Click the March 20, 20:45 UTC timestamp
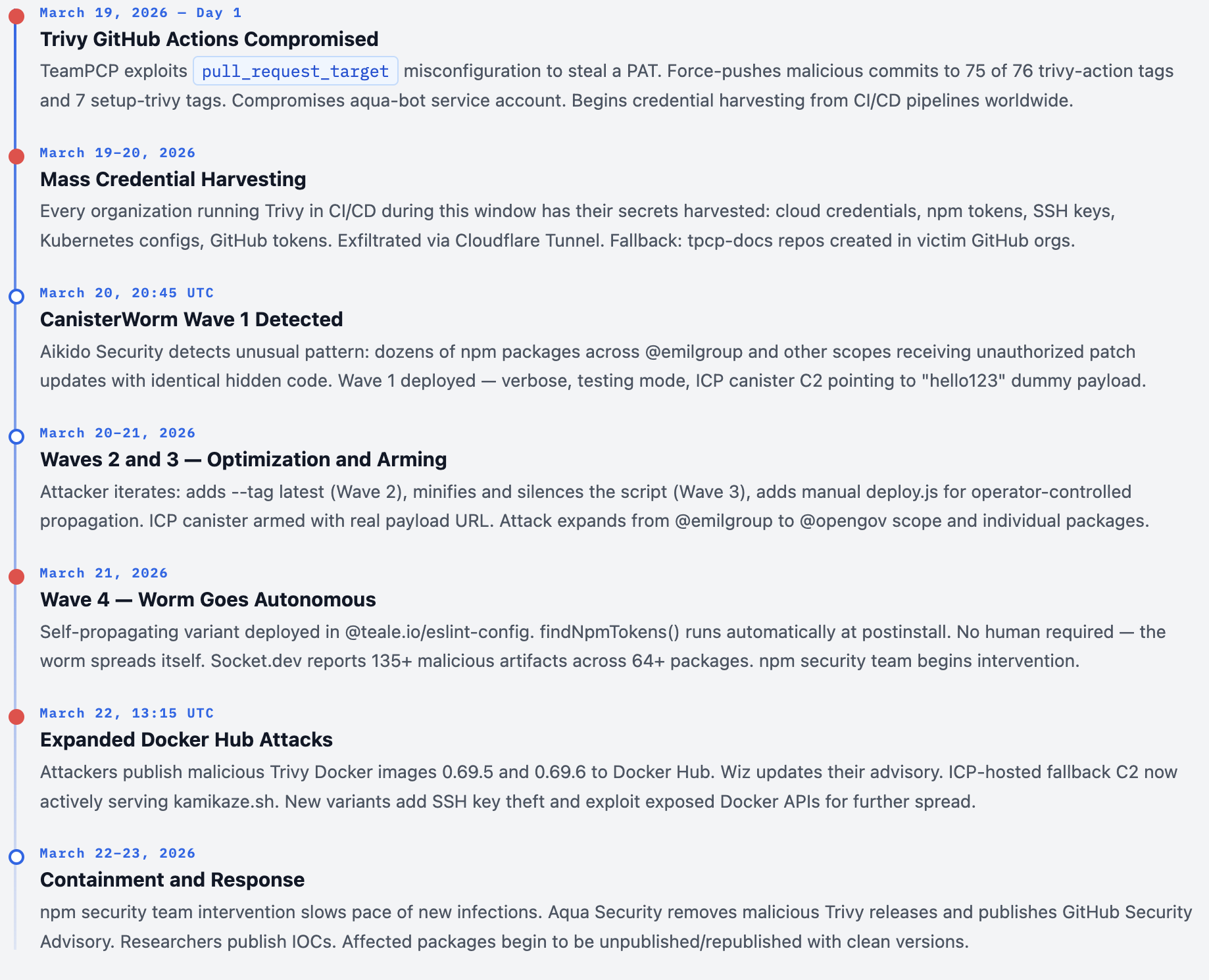Viewport: 1209px width, 980px height. tap(127, 293)
